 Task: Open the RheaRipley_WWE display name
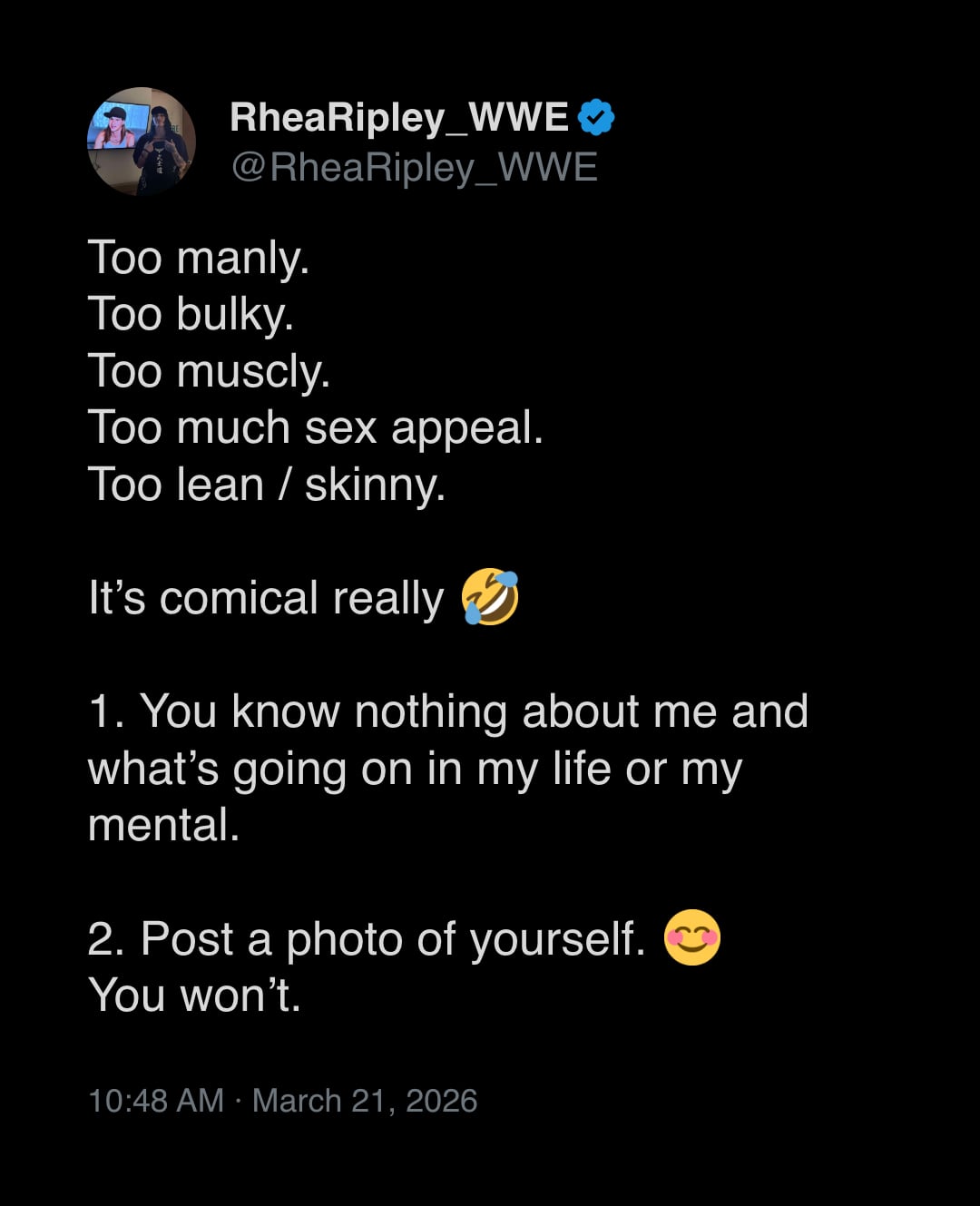[x=399, y=117]
